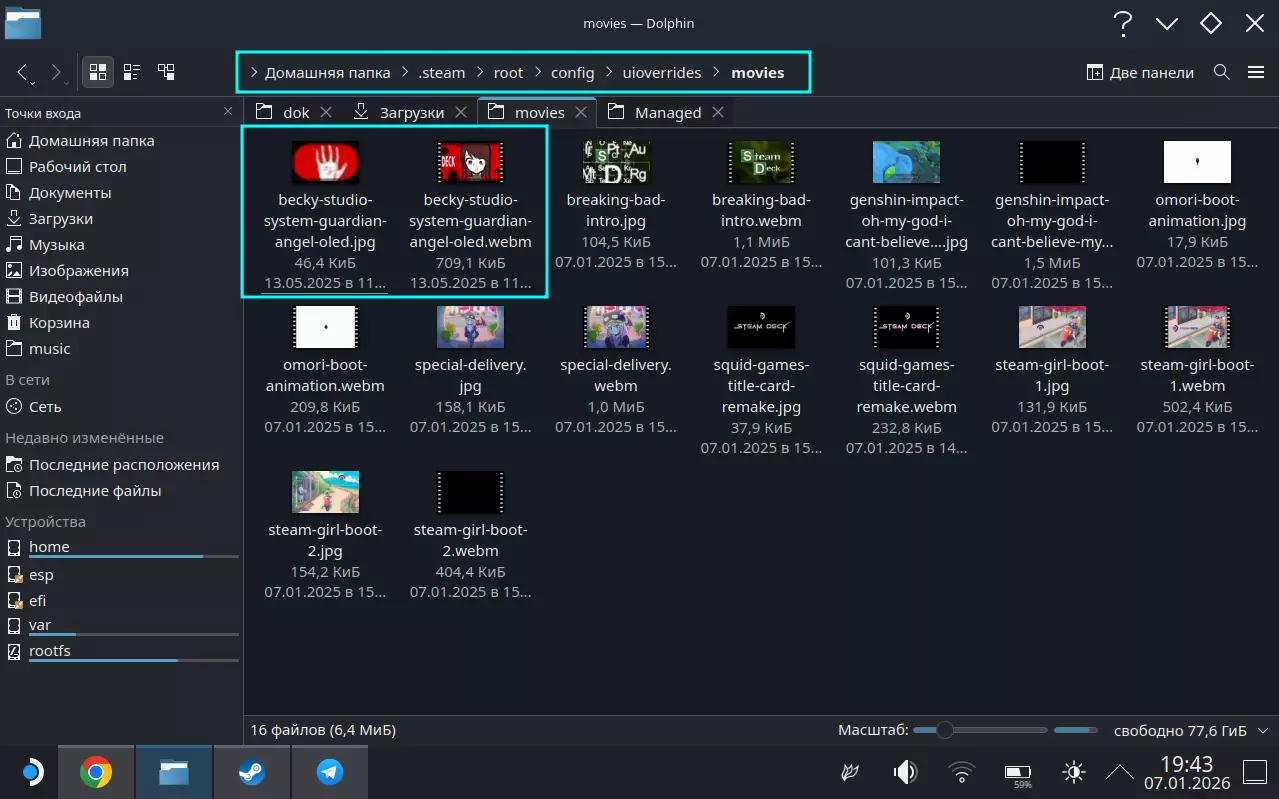1279x799 pixels.
Task: Close the movies tab
Action: 582,112
